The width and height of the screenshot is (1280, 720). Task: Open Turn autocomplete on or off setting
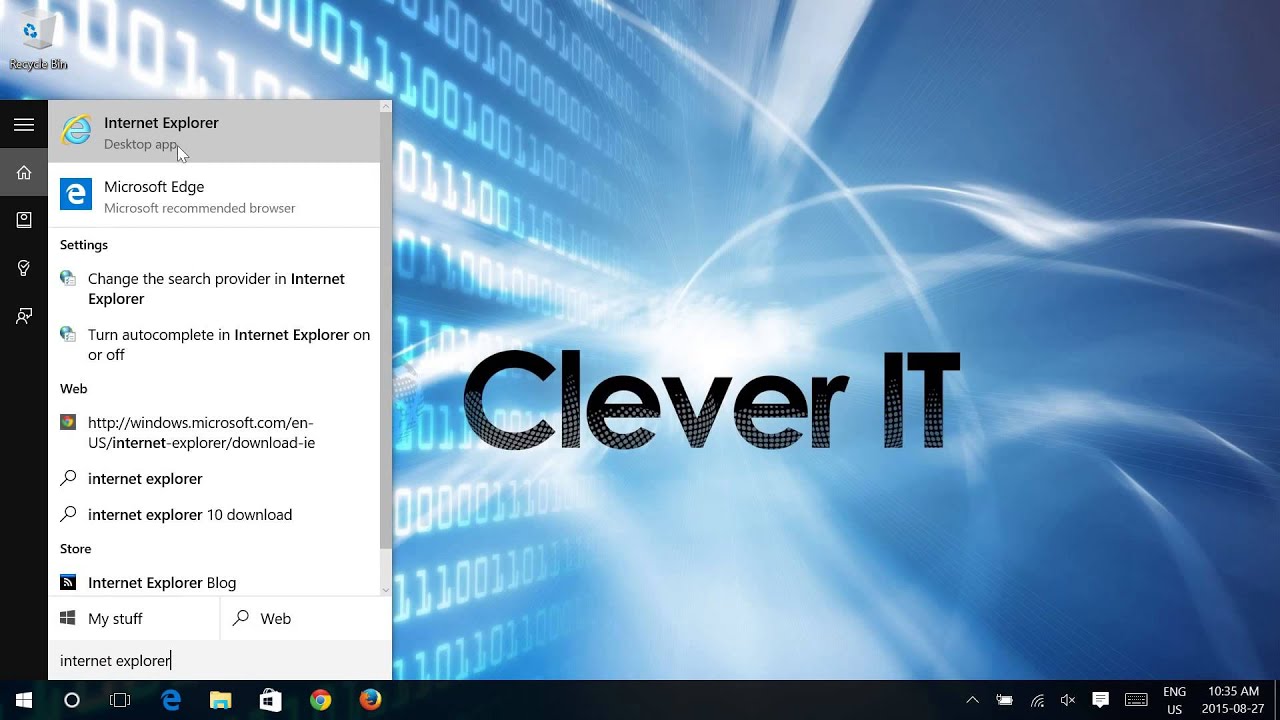coord(214,345)
